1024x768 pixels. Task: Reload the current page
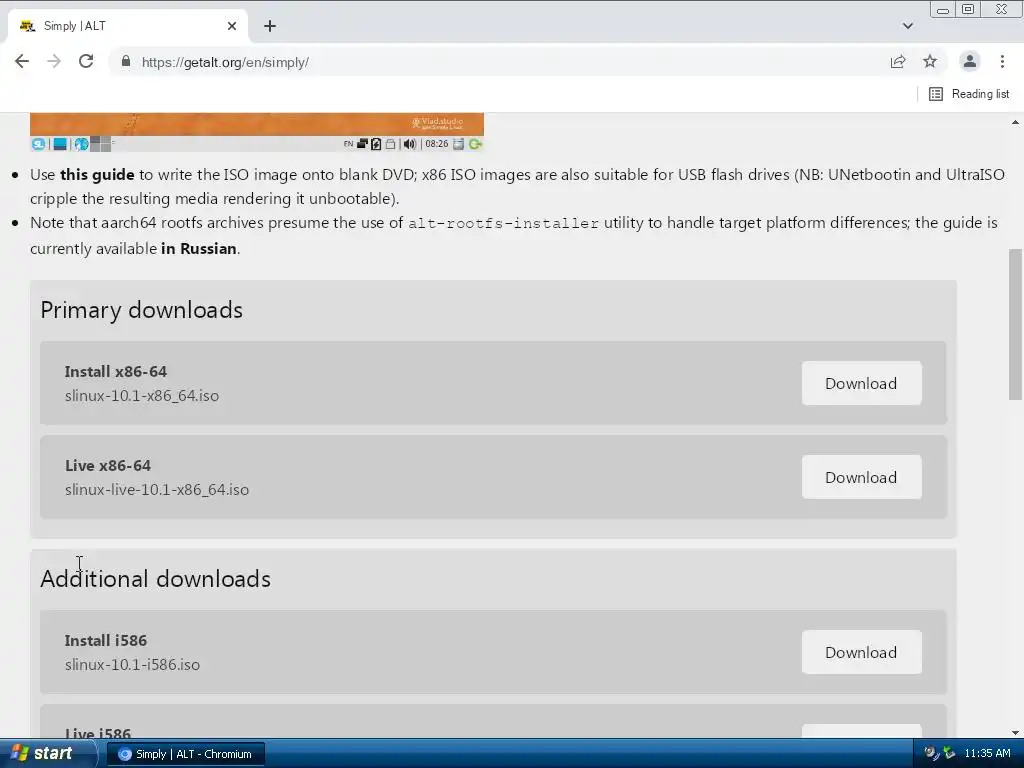pyautogui.click(x=86, y=61)
